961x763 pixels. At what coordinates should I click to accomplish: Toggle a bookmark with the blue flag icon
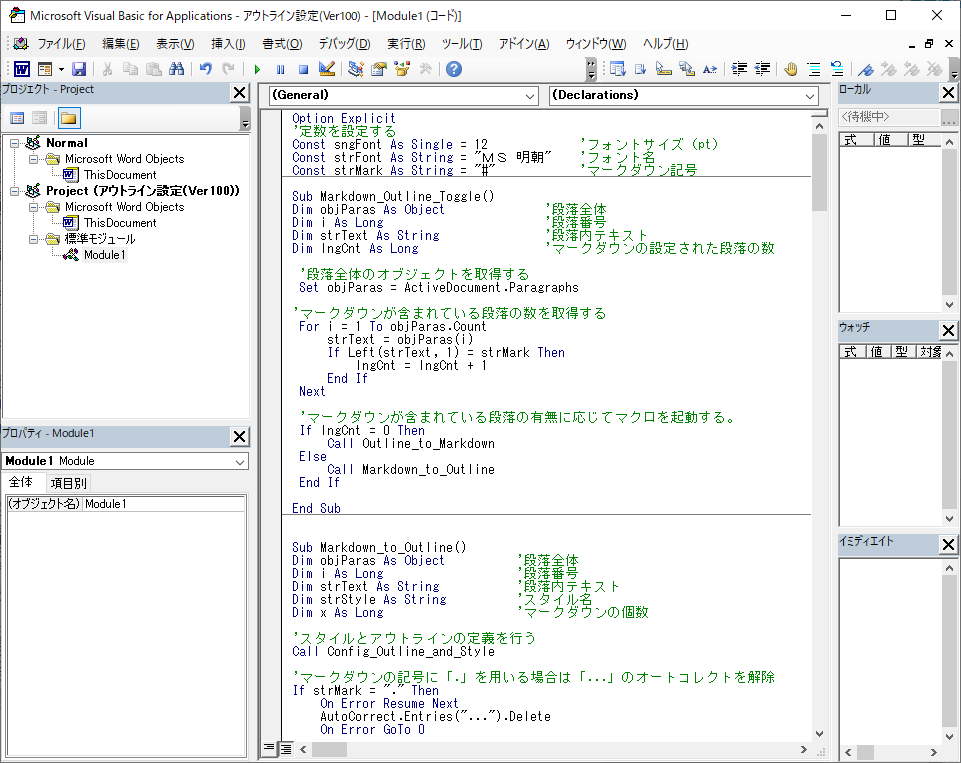coord(866,69)
